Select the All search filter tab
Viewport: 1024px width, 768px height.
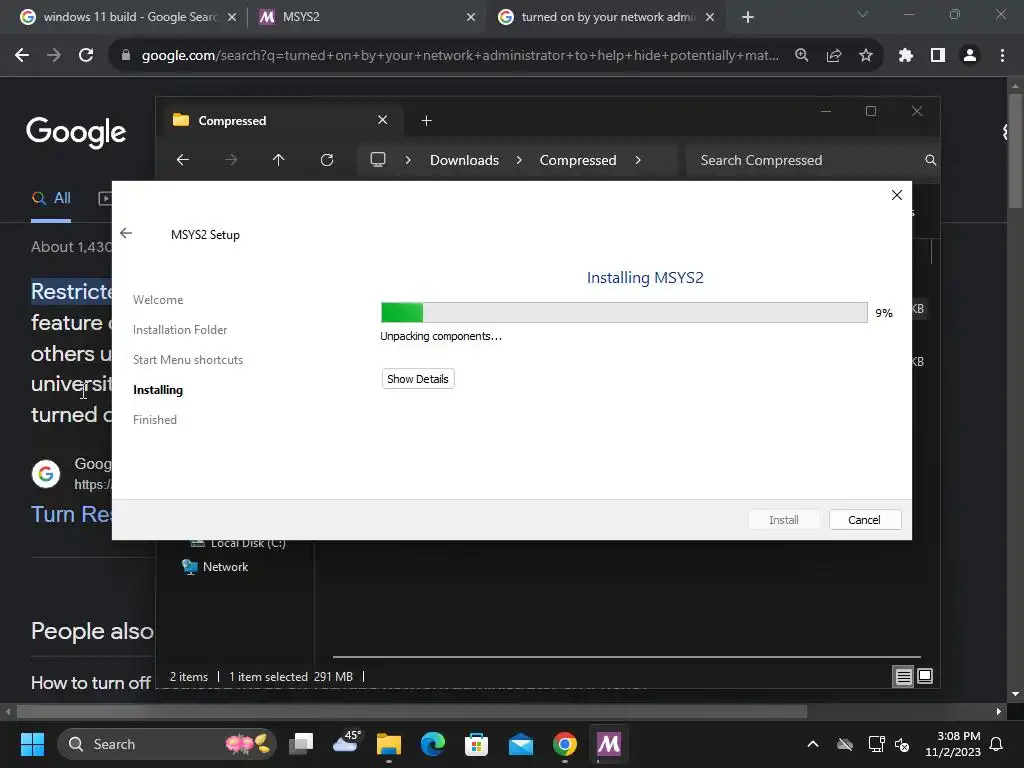coord(51,199)
